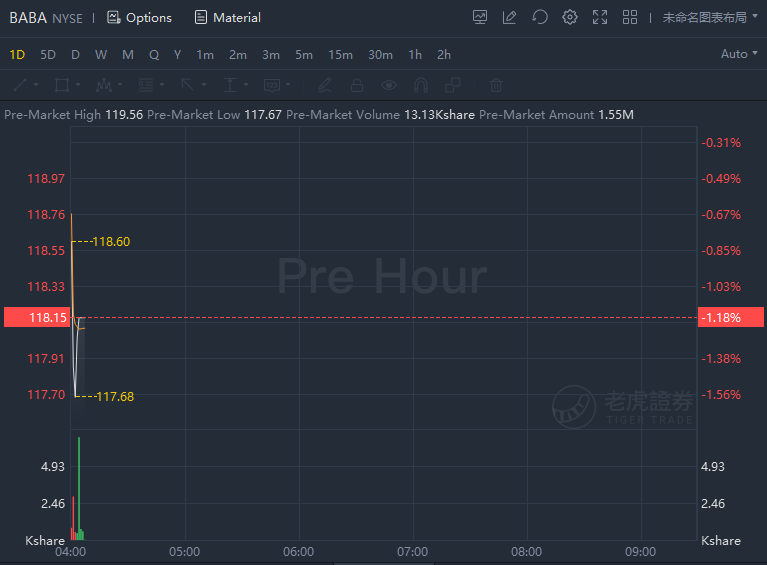Expand the wave pattern tool dropdown arrow
The height and width of the screenshot is (565, 767).
point(120,85)
